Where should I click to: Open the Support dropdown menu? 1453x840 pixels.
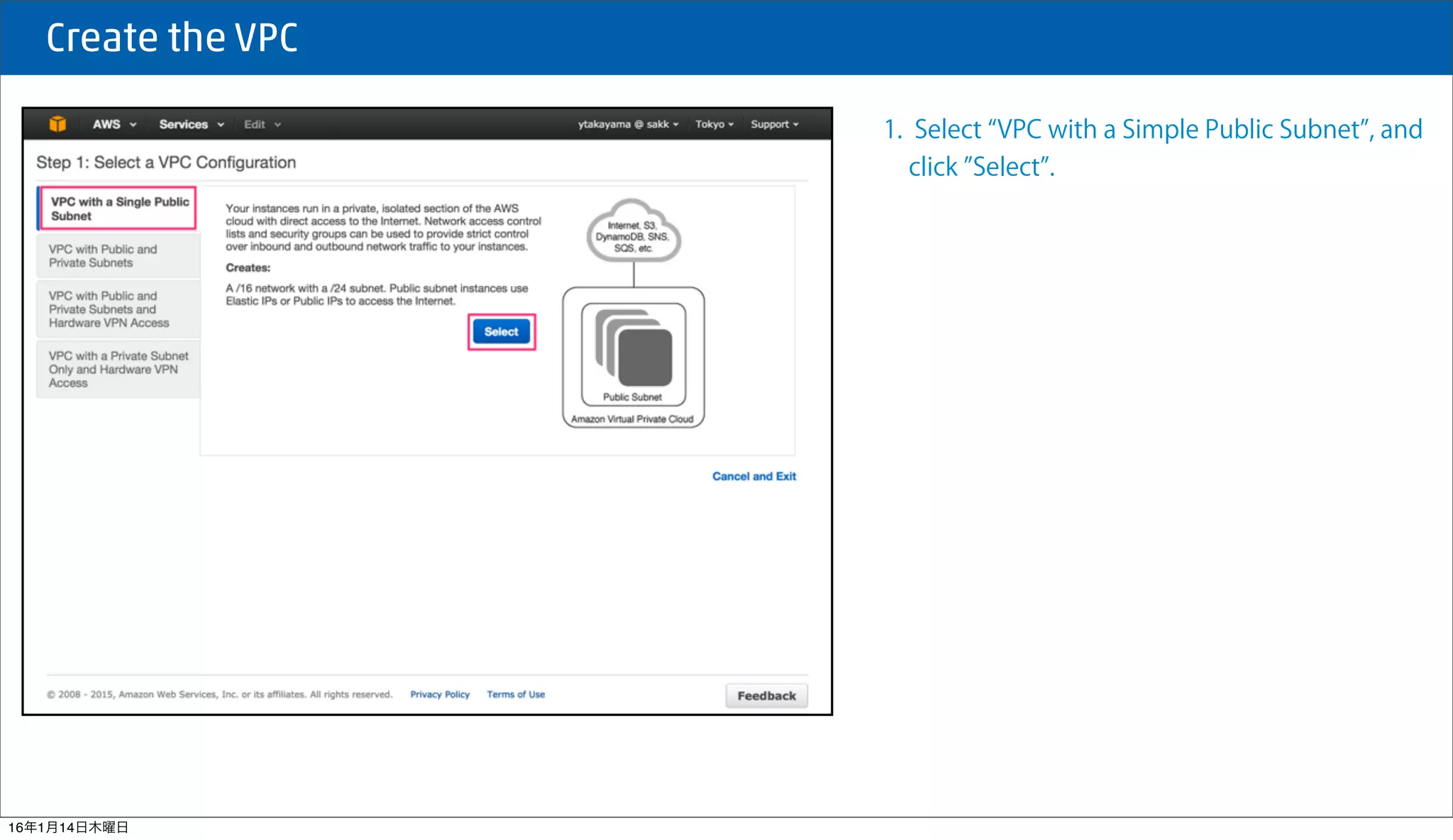pyautogui.click(x=775, y=124)
